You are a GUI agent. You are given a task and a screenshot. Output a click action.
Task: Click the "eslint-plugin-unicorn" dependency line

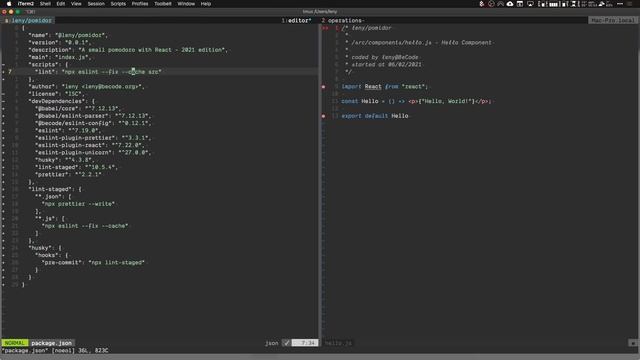[x=93, y=153]
